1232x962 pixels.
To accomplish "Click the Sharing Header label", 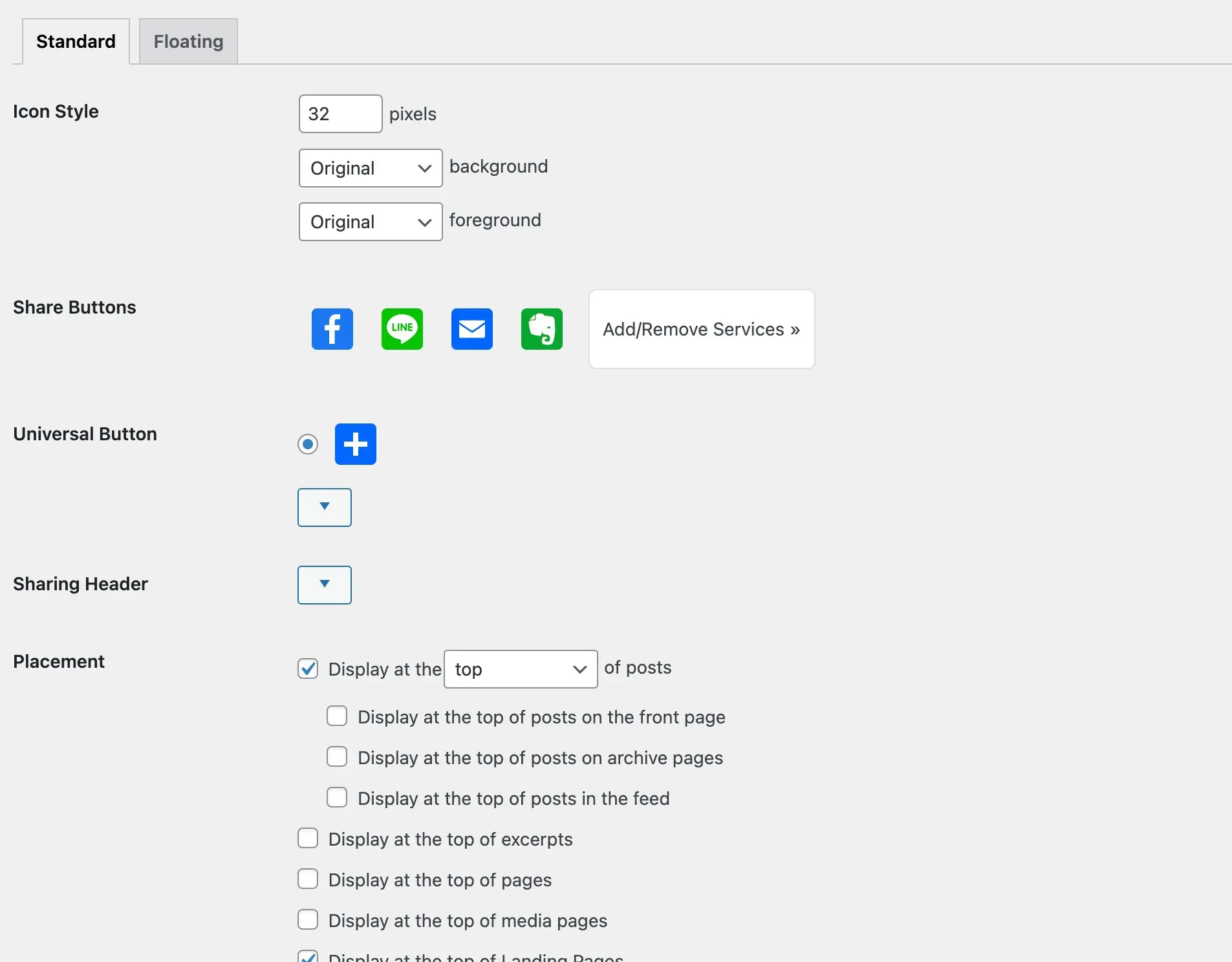I will point(80,584).
